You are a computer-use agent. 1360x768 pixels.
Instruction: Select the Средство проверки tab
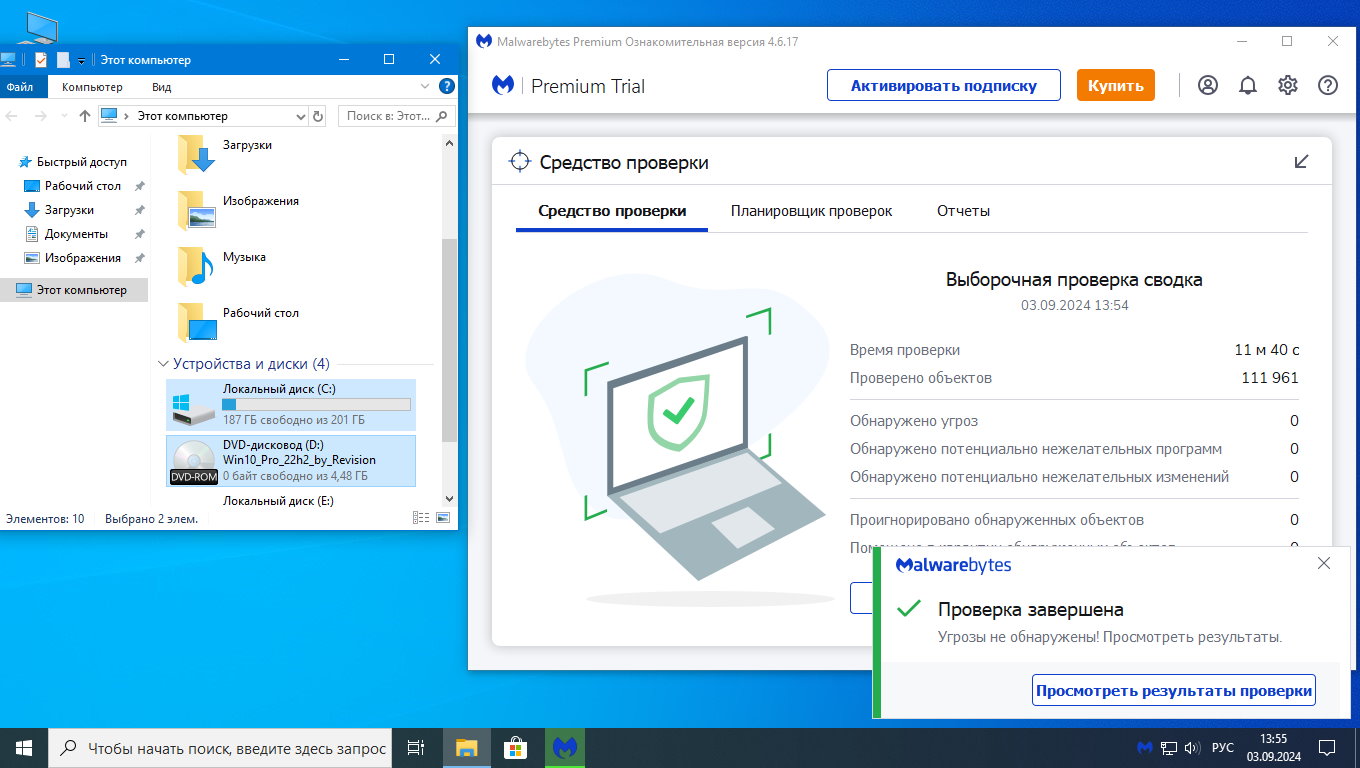click(612, 211)
